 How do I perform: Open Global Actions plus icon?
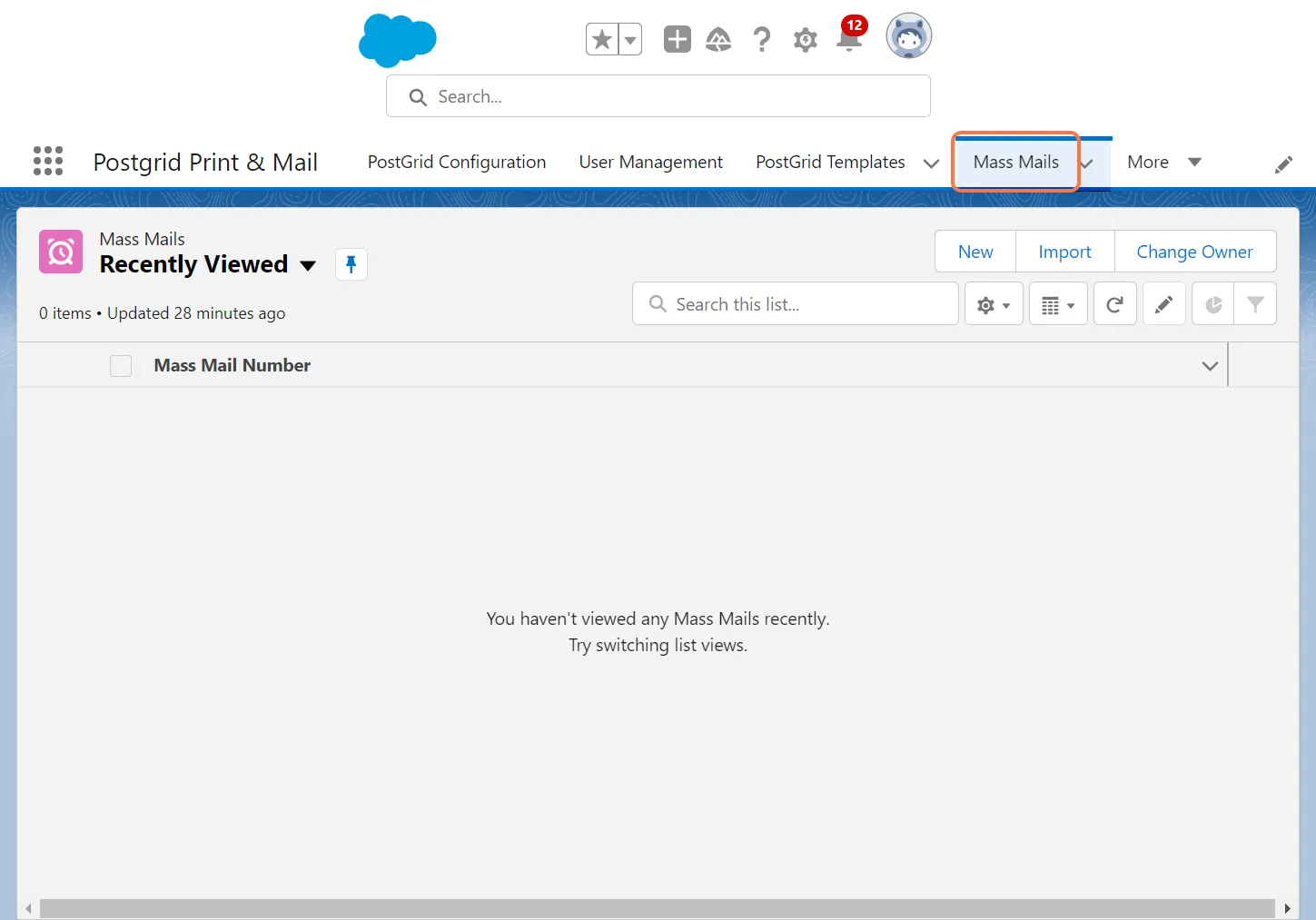[x=677, y=39]
